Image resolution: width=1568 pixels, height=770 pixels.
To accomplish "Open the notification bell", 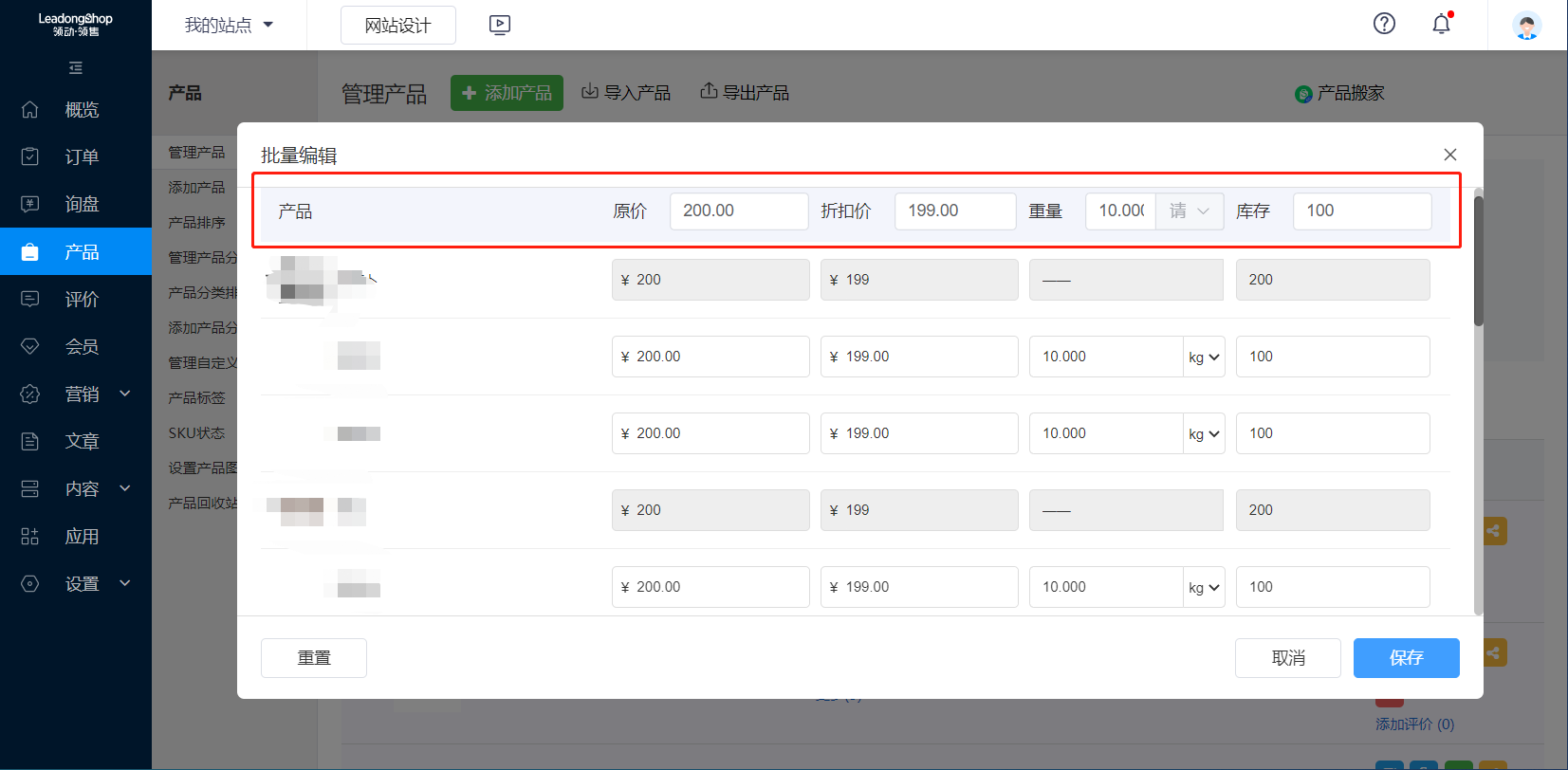I will coord(1441,24).
